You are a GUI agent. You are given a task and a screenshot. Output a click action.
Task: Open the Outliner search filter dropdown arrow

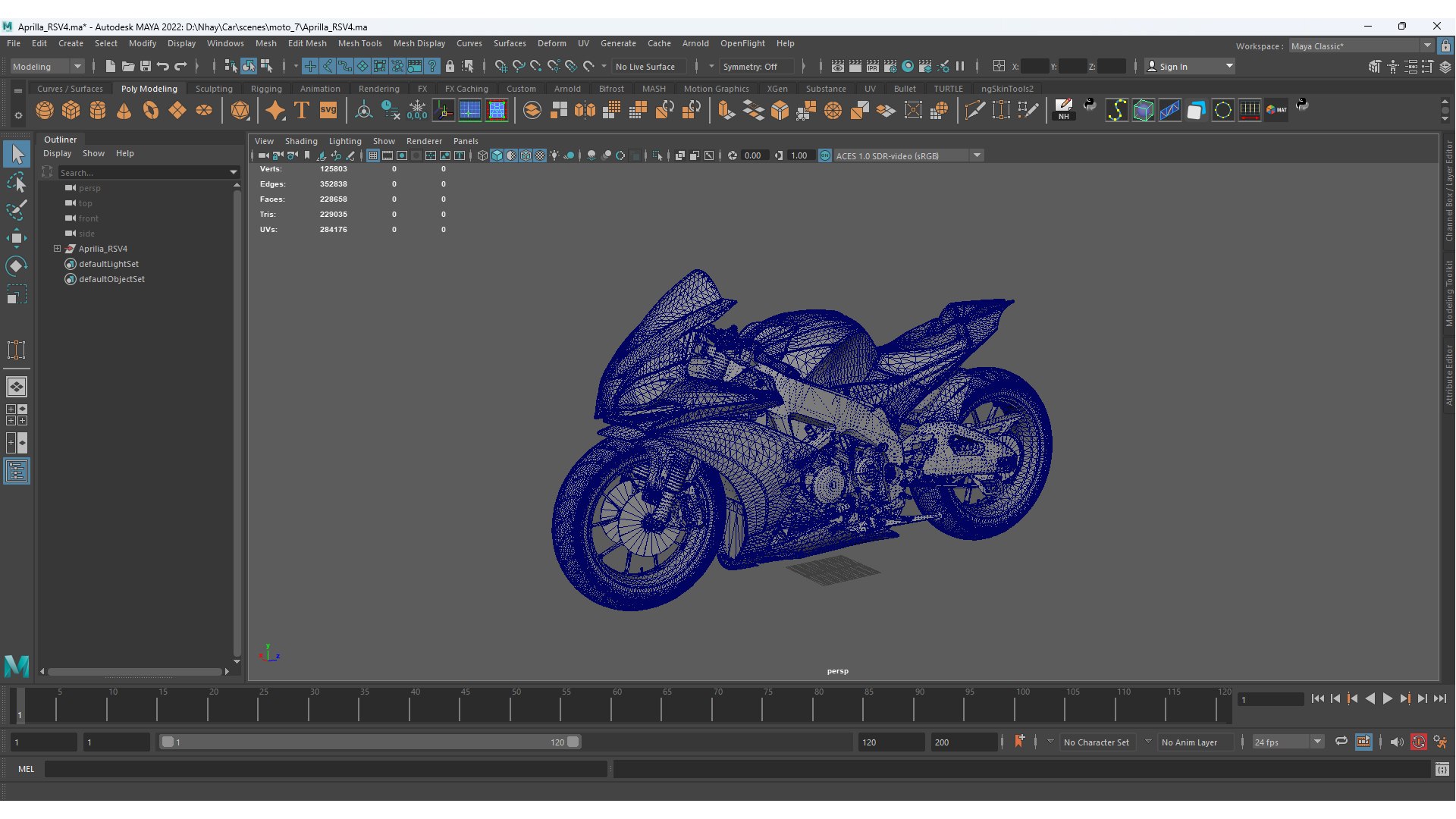[234, 173]
